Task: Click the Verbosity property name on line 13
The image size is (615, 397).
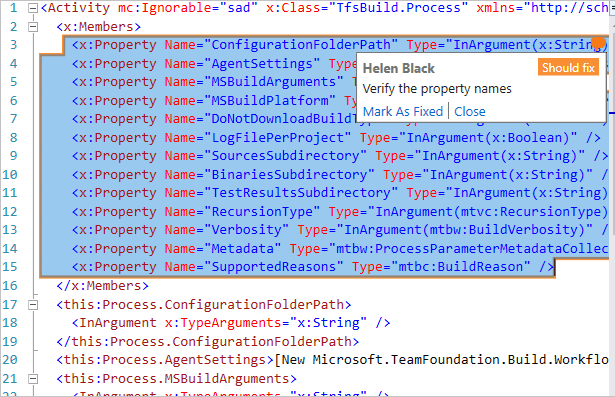Action: point(246,230)
